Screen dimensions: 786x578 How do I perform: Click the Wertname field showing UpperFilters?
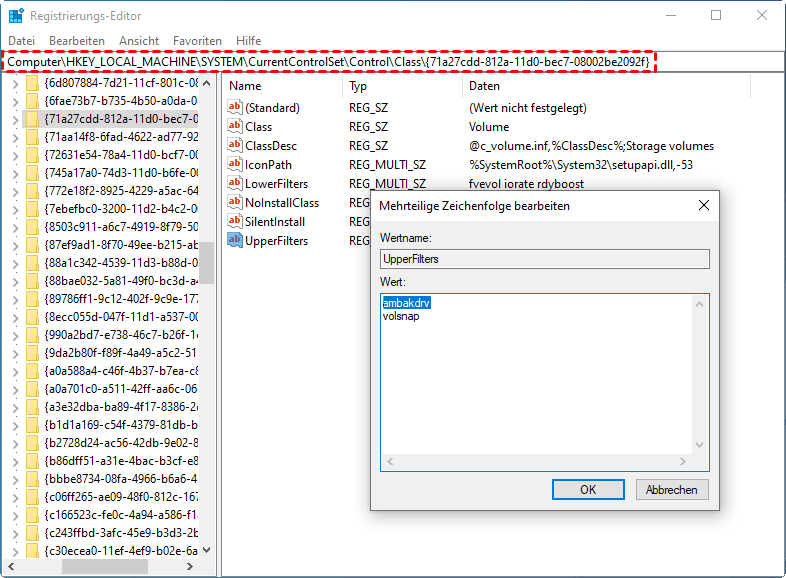(x=544, y=259)
